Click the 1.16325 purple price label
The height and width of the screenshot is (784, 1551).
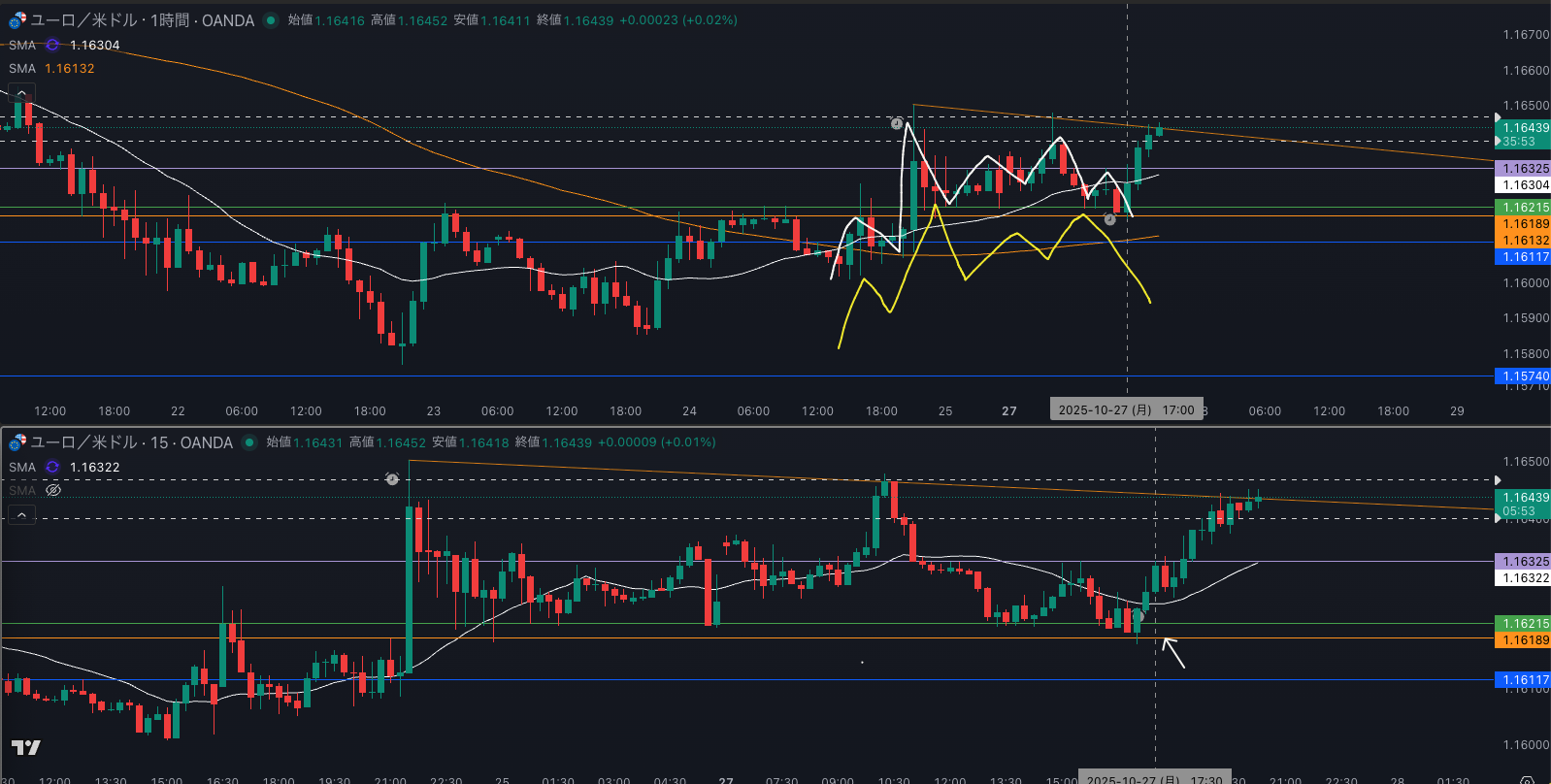click(1525, 169)
